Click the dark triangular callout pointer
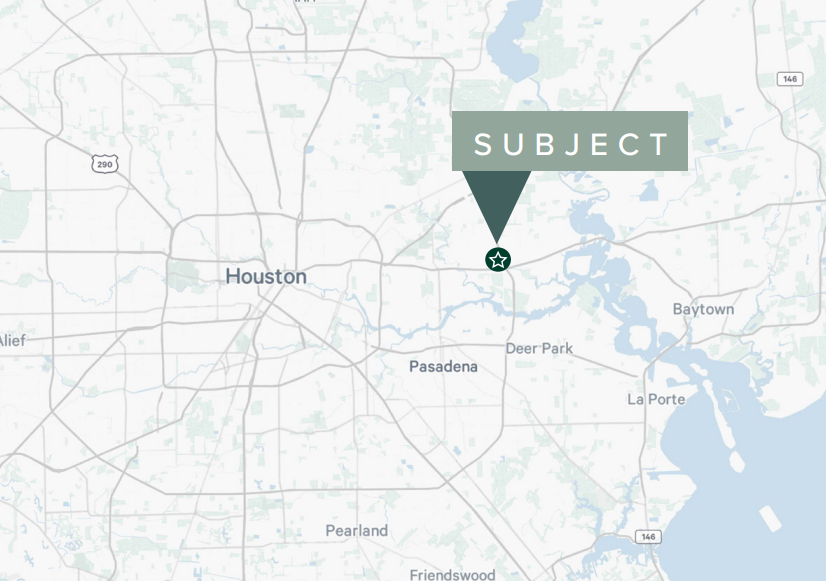826x581 pixels. click(x=497, y=206)
